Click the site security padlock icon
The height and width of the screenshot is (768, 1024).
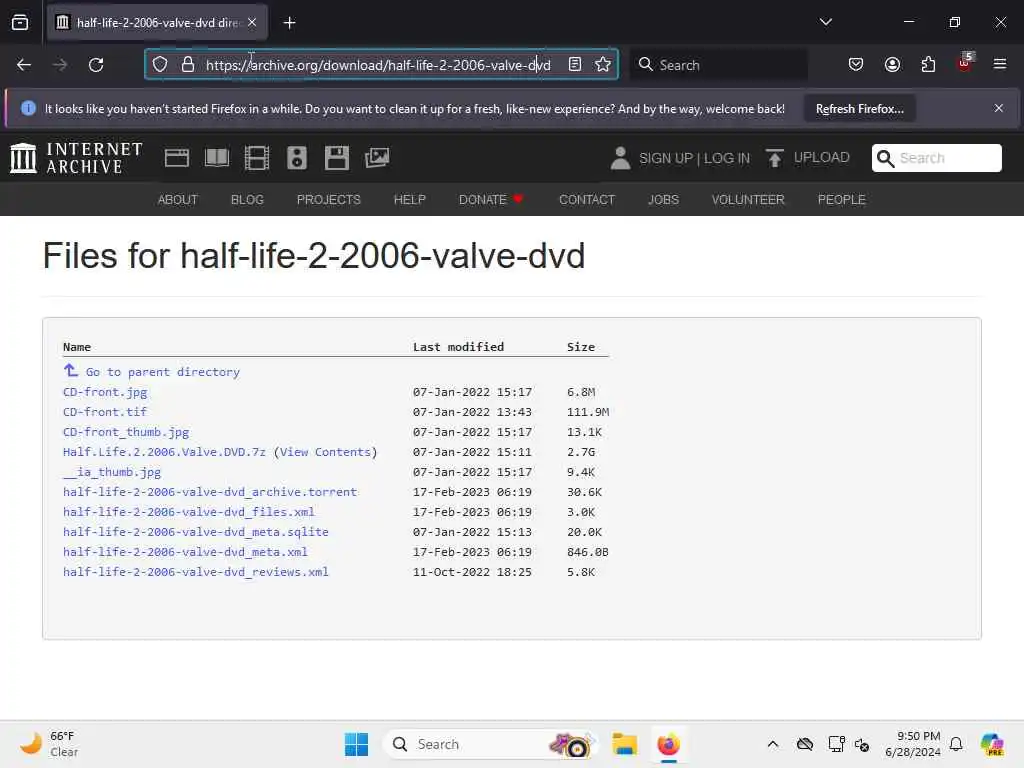[x=188, y=65]
